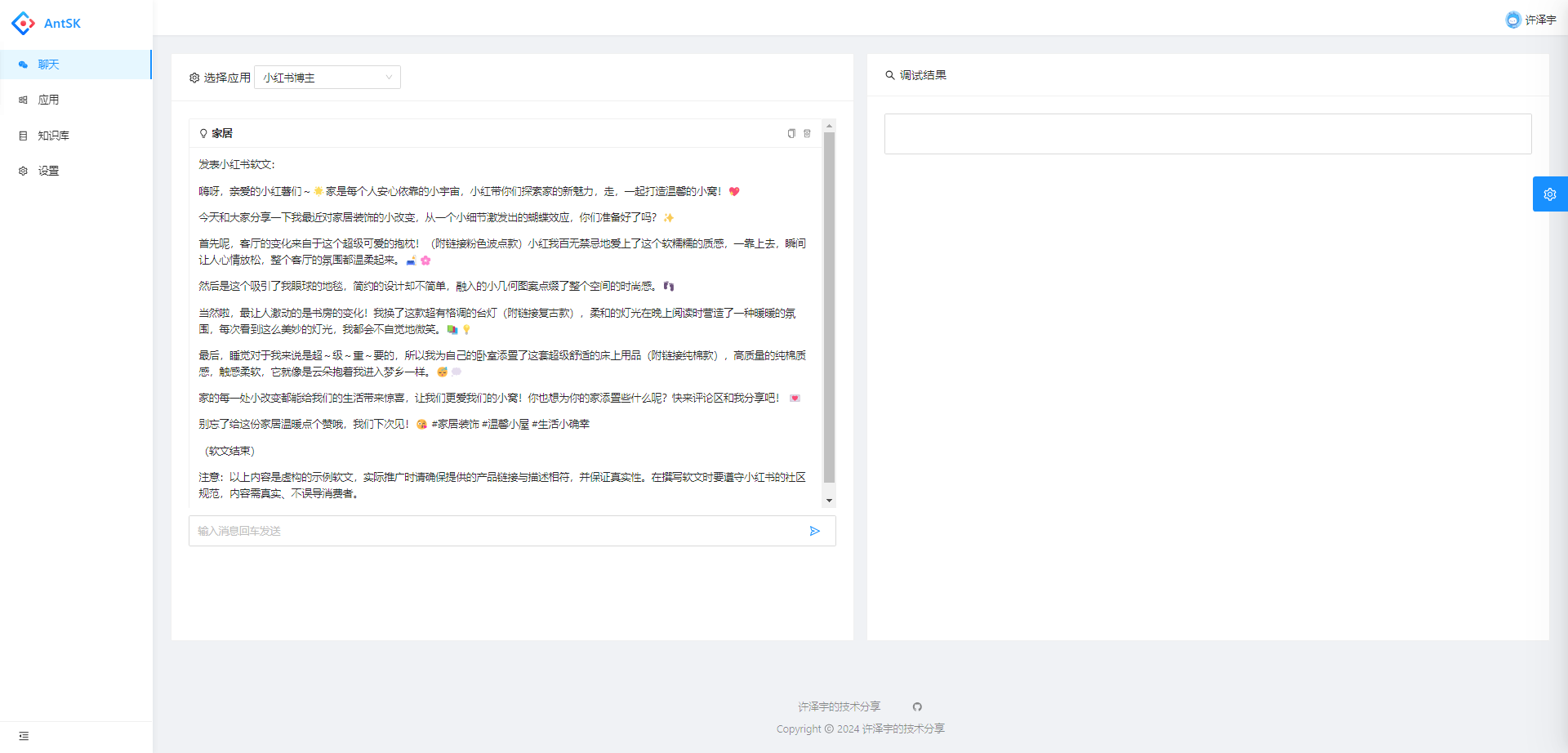This screenshot has width=1568, height=753.
Task: Open the GitHub icon in the footer
Action: 917,706
